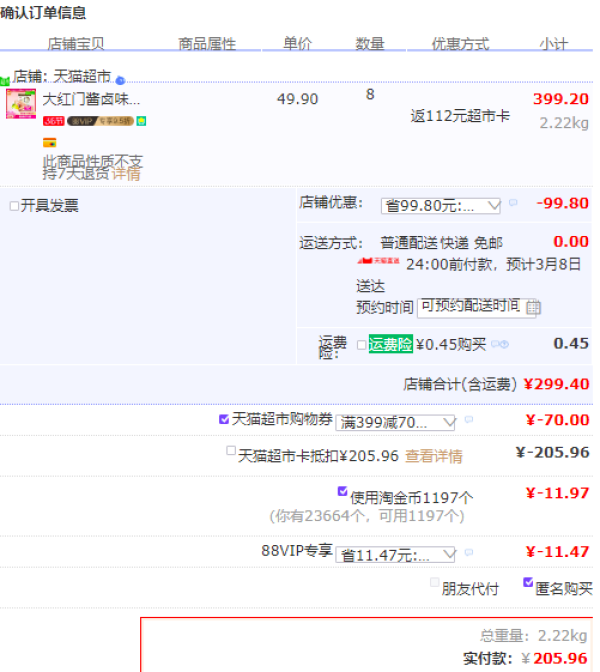Screen dimensions: 600x672
Task: Click the subtotal 399.20
Action: [561, 99]
